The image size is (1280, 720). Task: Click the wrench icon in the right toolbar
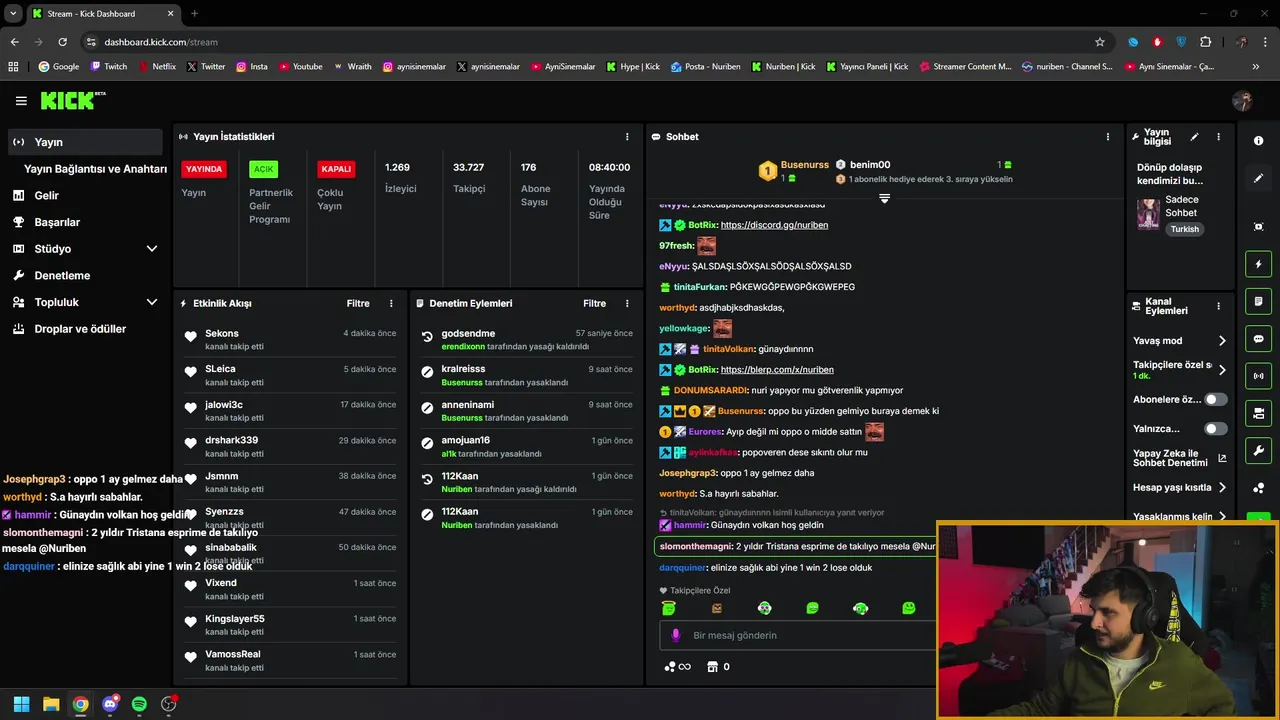1258,450
